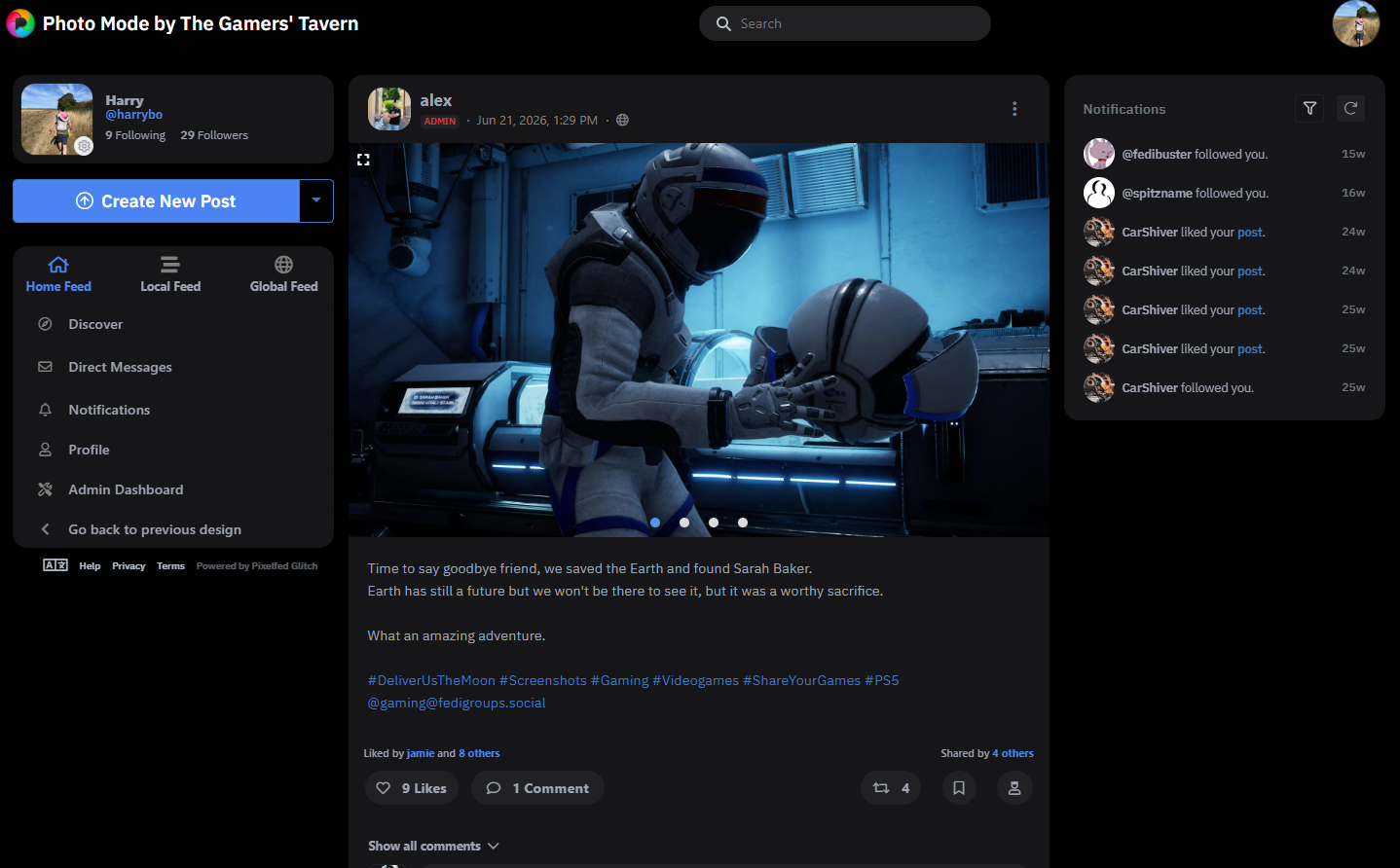Open the Powered by Pixelfed Glitch link

pyautogui.click(x=257, y=565)
